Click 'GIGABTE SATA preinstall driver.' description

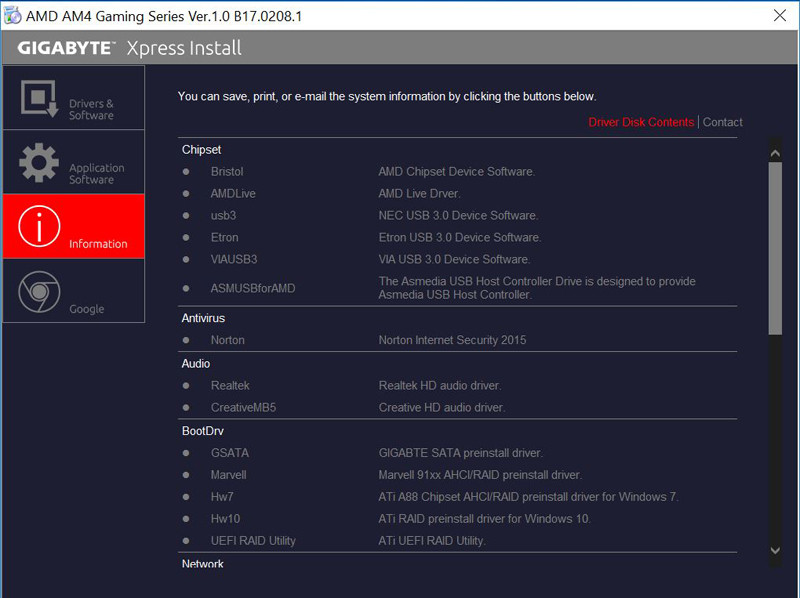tap(461, 453)
